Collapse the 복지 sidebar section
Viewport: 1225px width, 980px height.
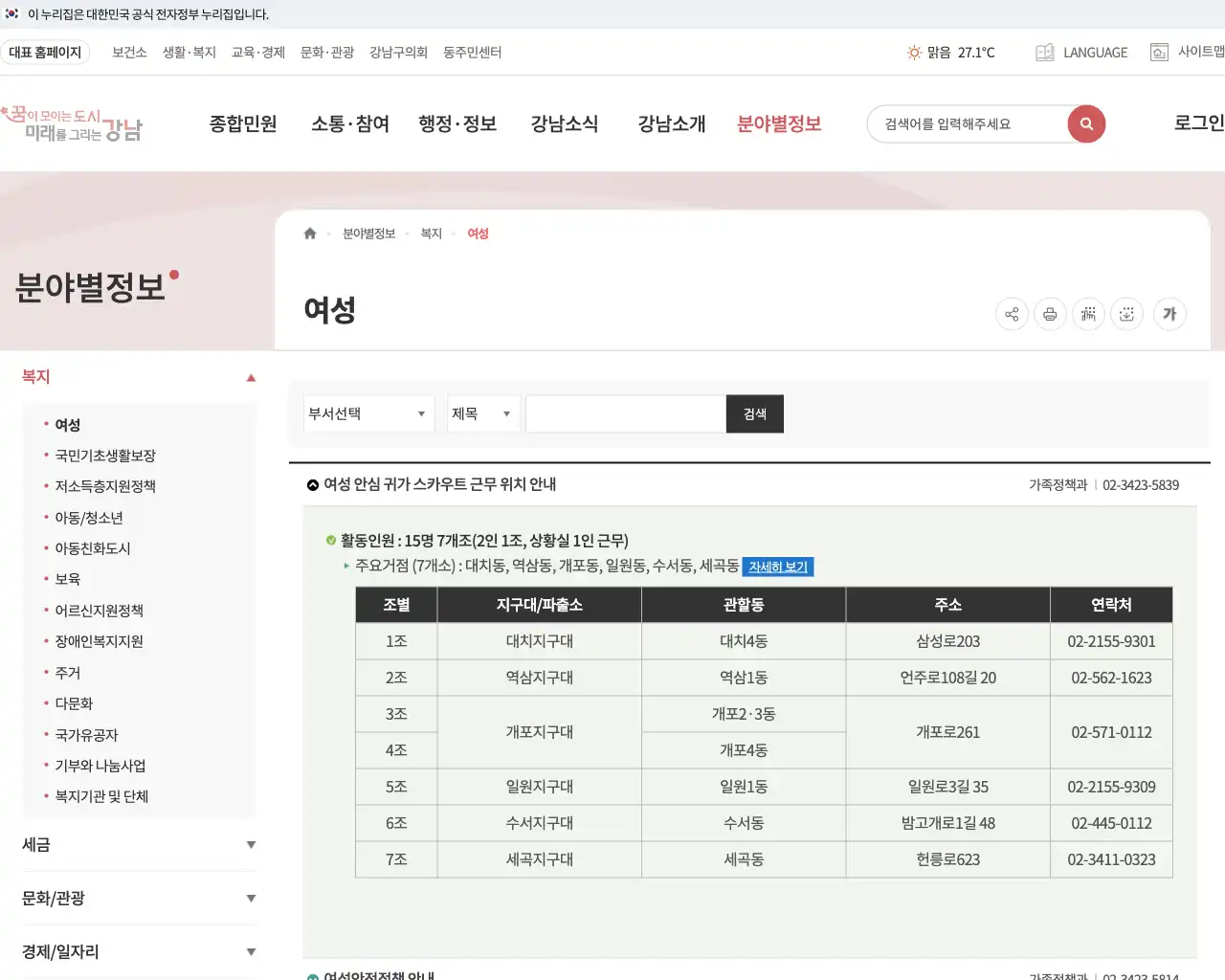251,378
